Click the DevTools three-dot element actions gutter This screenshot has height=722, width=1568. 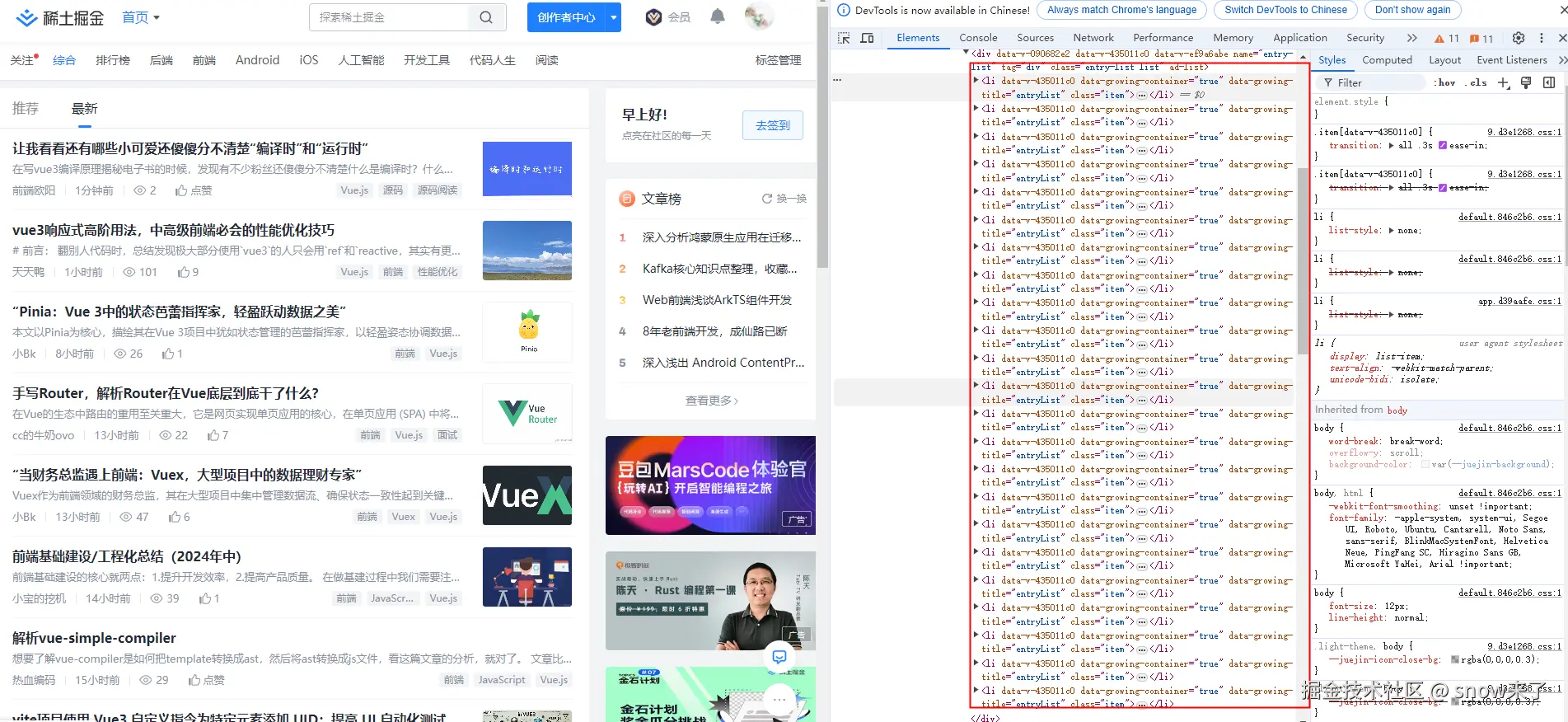(837, 81)
